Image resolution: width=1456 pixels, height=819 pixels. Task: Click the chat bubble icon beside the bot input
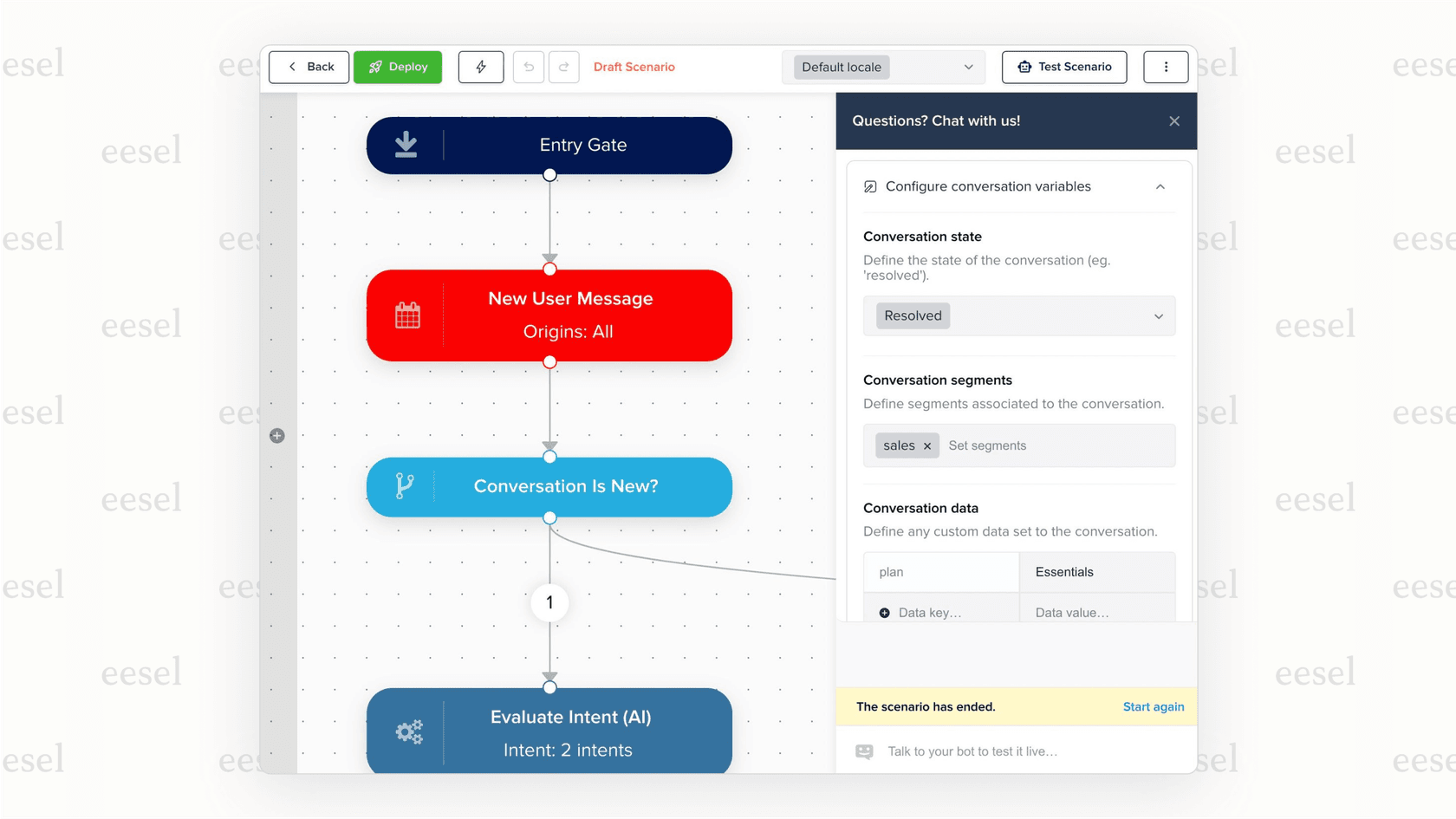pos(863,751)
